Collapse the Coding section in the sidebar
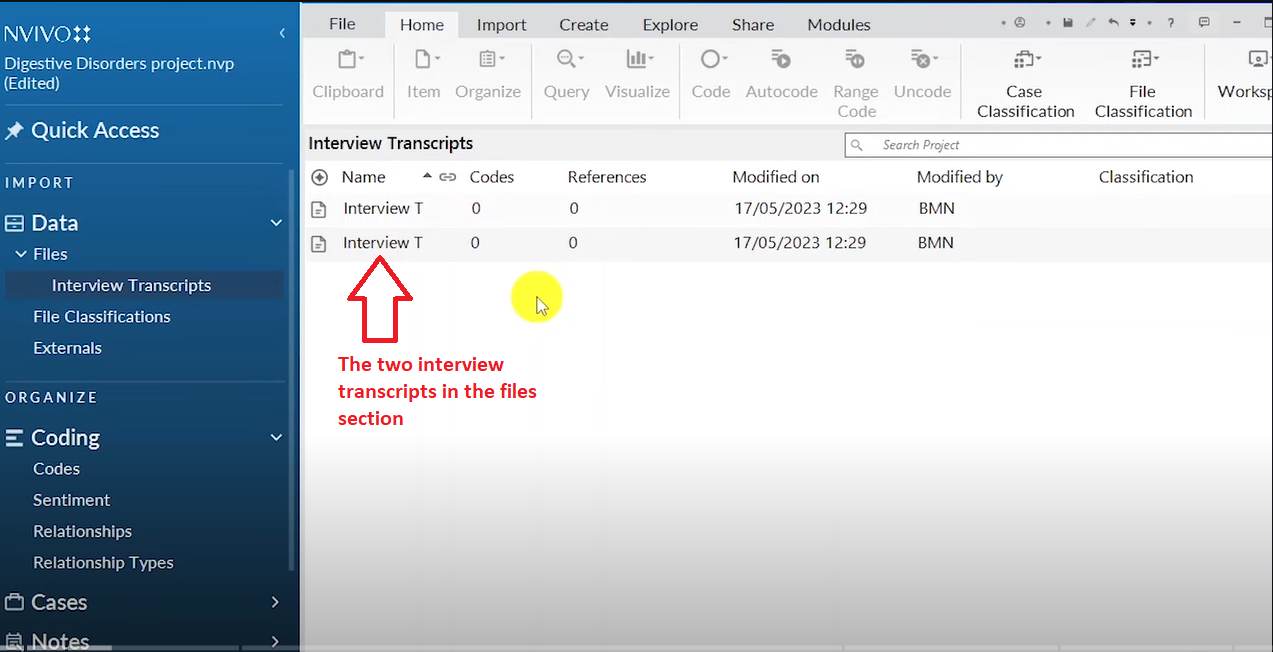 pos(276,437)
